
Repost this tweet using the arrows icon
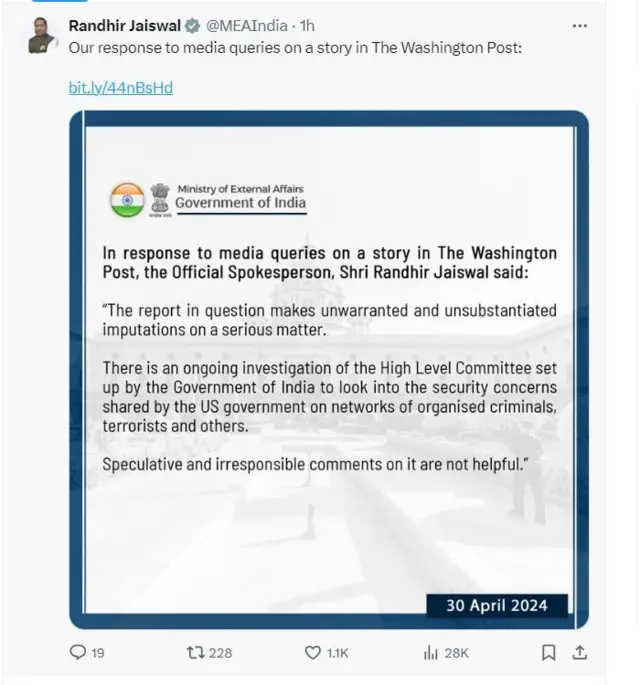coord(195,652)
